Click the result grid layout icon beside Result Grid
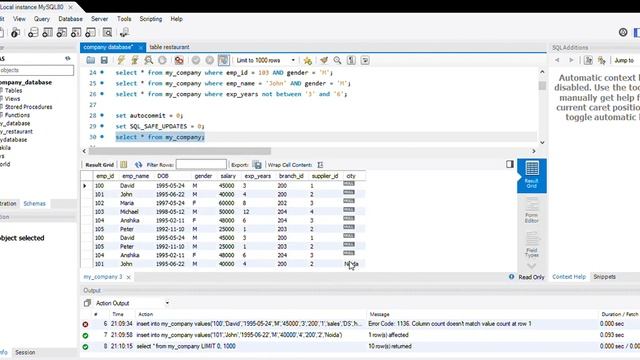 pyautogui.click(x=124, y=164)
